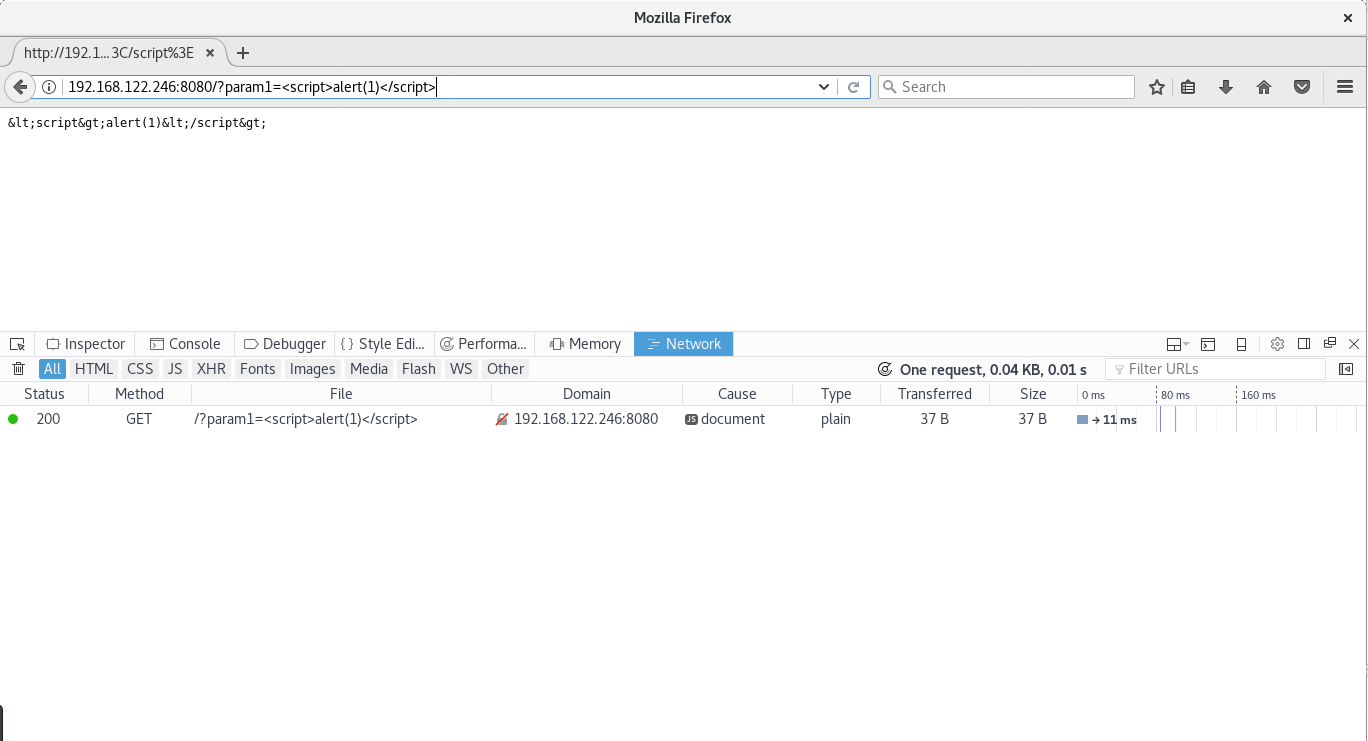
Task: Toggle the XHR request filter
Action: (212, 369)
